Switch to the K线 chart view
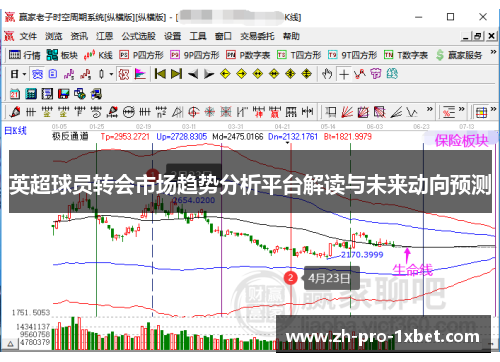 pyautogui.click(x=98, y=55)
